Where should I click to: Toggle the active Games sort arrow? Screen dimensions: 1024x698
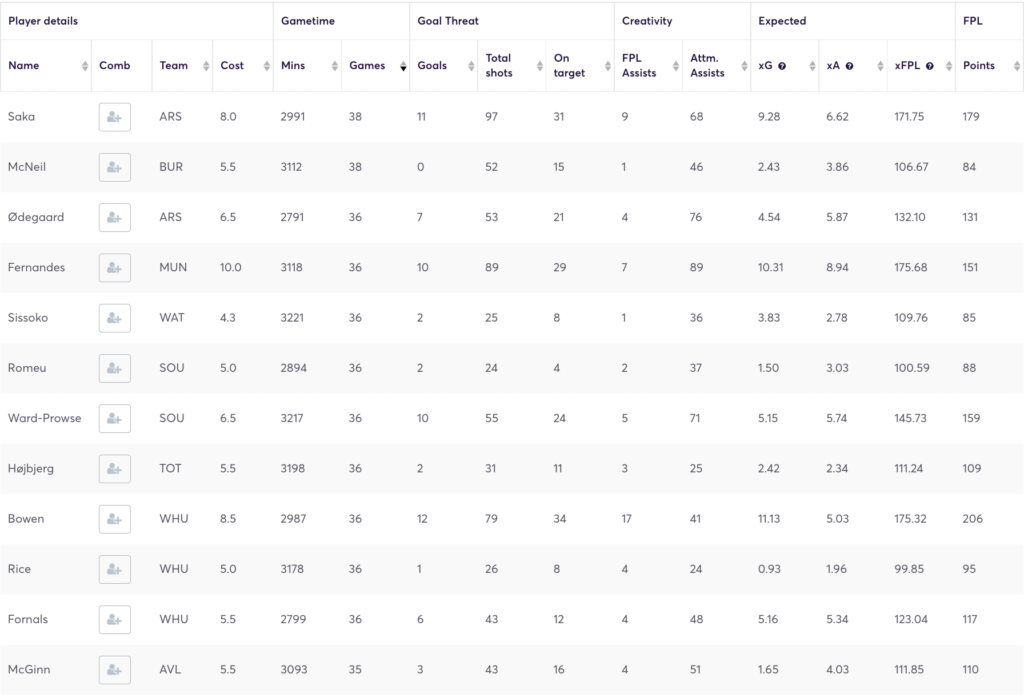pos(403,66)
